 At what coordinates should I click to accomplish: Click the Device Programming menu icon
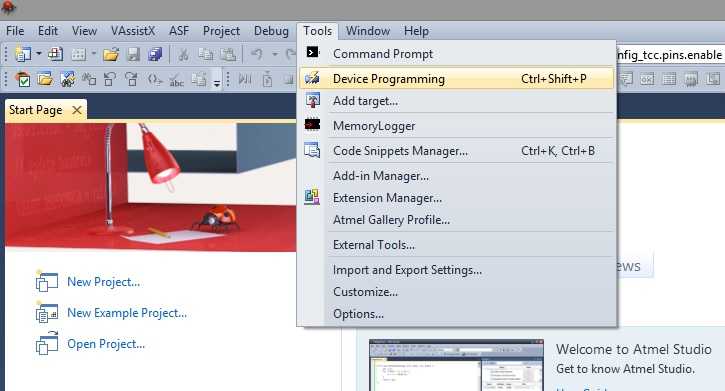click(x=312, y=79)
